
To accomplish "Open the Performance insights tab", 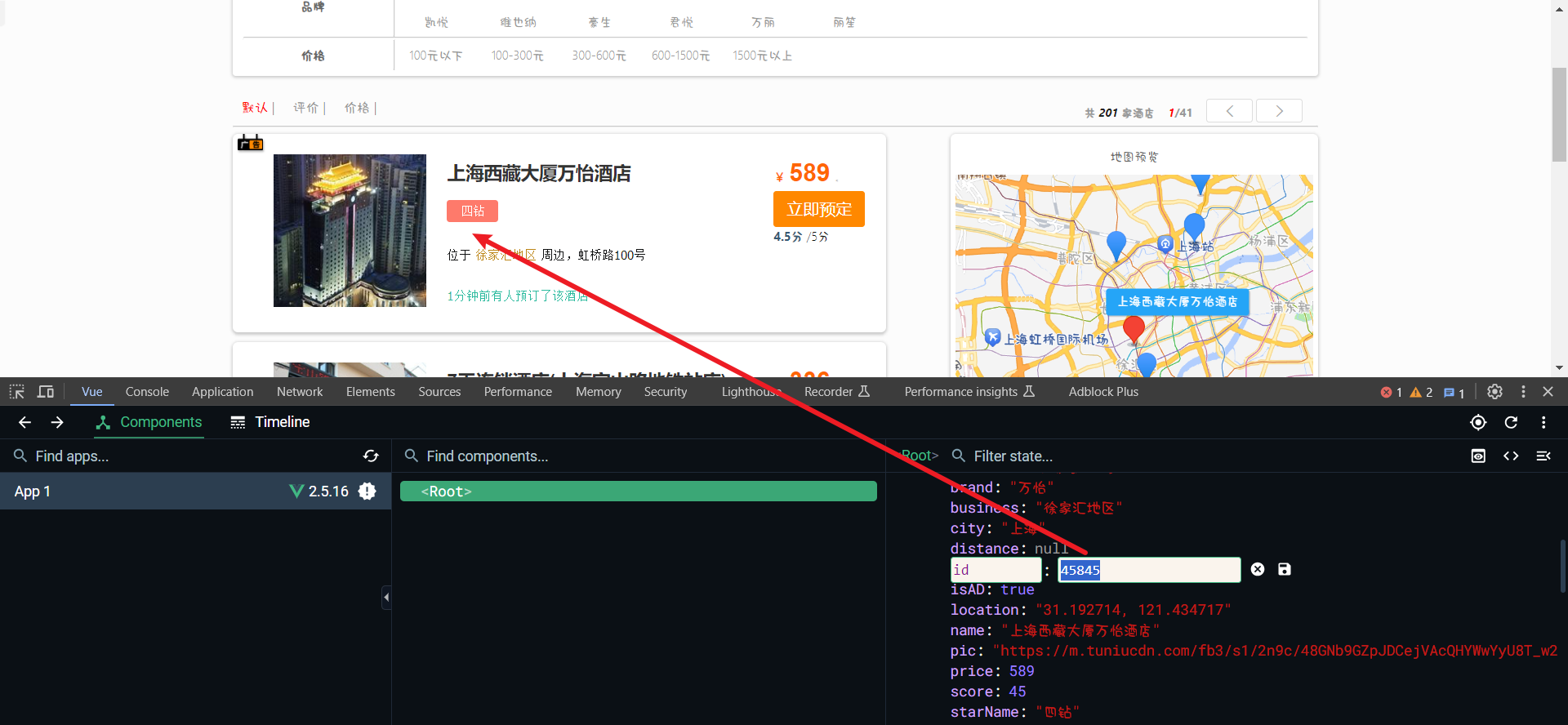I will pyautogui.click(x=969, y=392).
